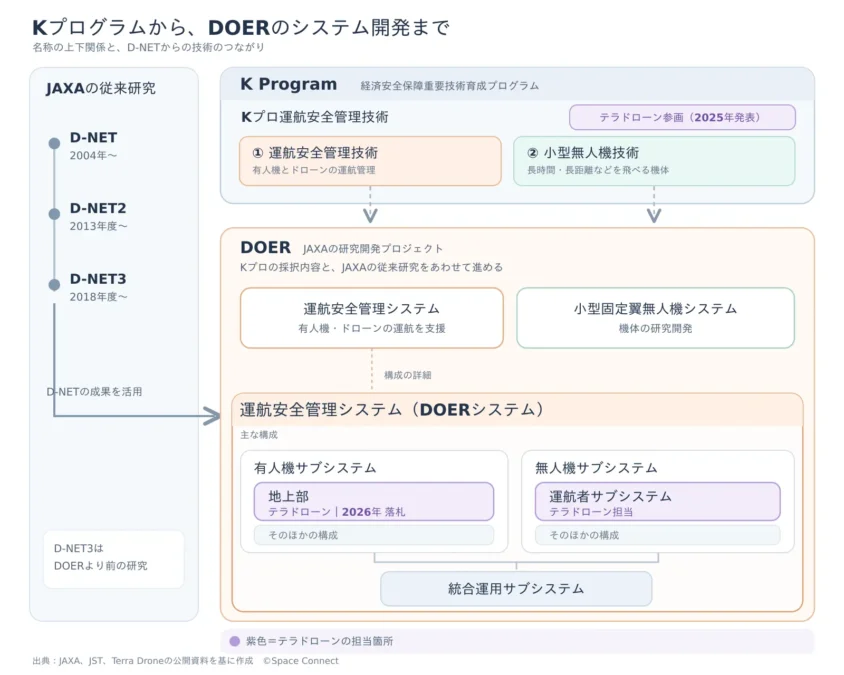Click the title 'Kプログラムから、DOERのシステム開発まで'

(241, 27)
